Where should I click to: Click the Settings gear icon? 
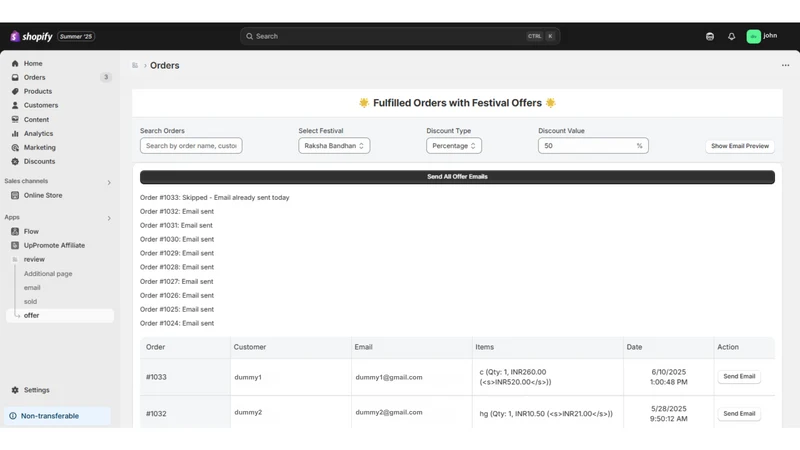[x=15, y=390]
